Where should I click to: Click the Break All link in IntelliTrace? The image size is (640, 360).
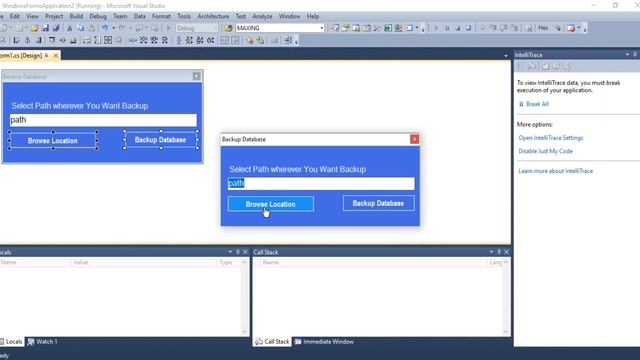pos(537,104)
